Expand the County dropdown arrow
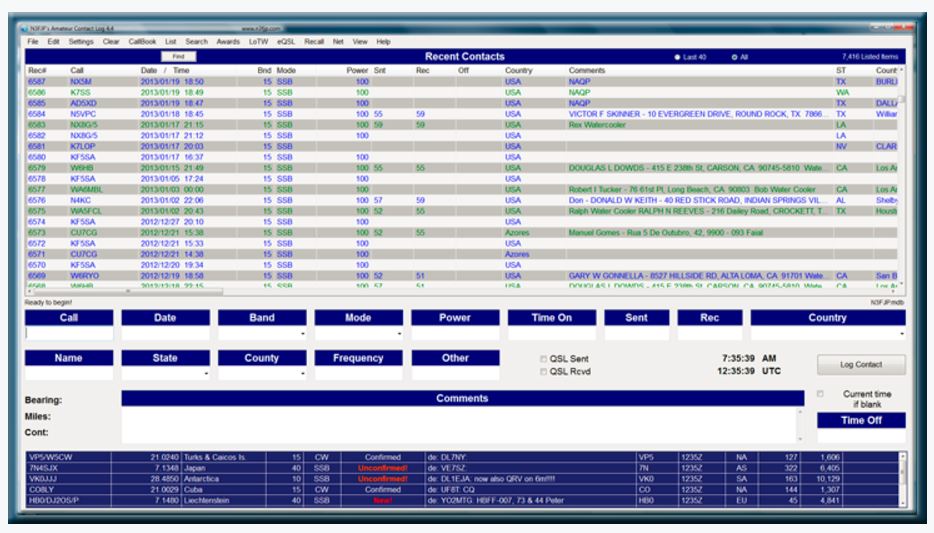 (303, 373)
